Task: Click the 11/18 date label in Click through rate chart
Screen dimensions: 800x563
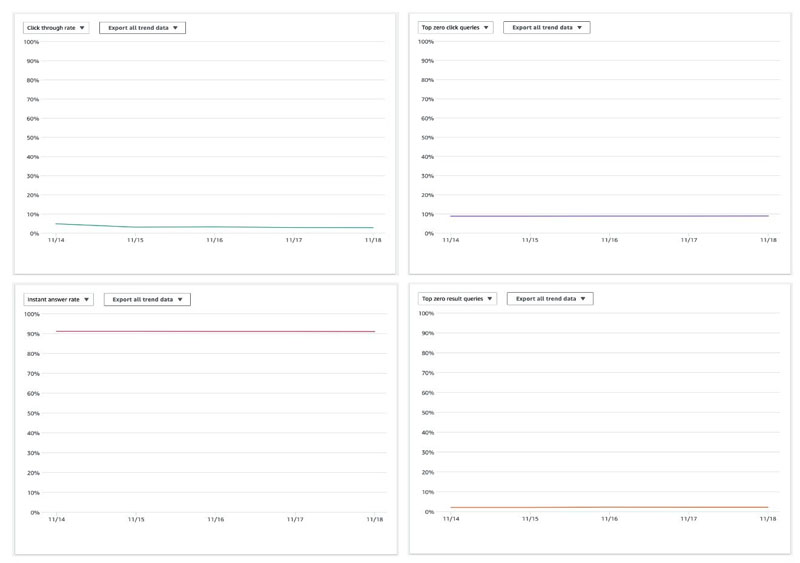Action: pyautogui.click(x=373, y=240)
